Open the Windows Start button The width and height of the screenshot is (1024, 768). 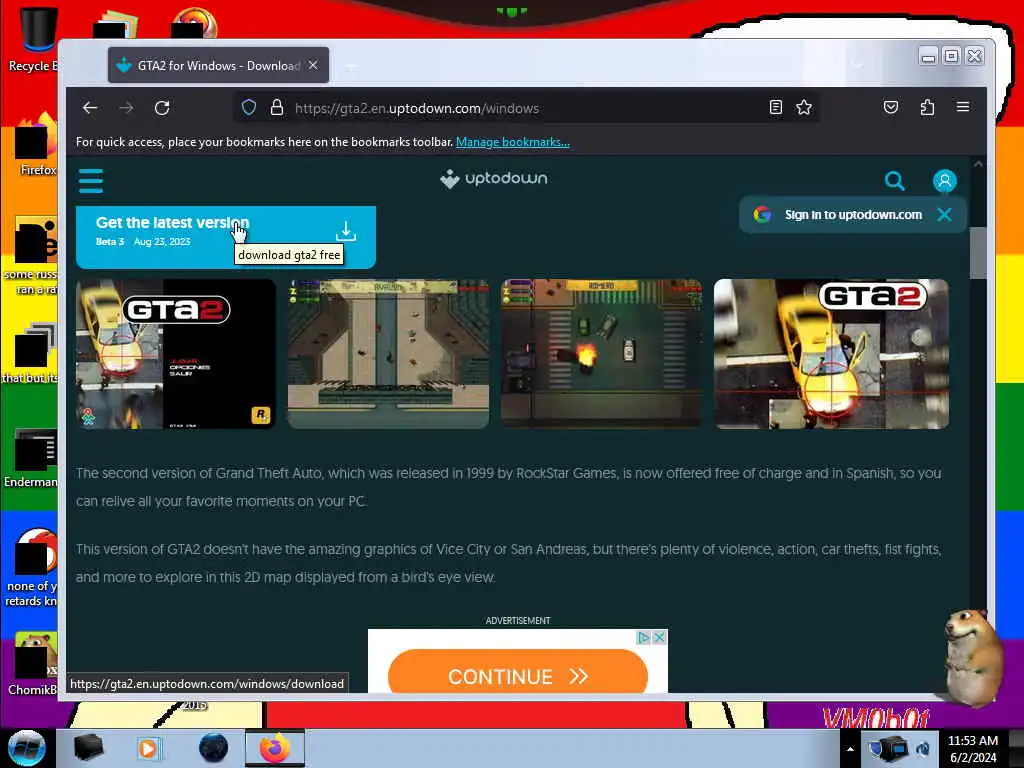click(x=27, y=748)
